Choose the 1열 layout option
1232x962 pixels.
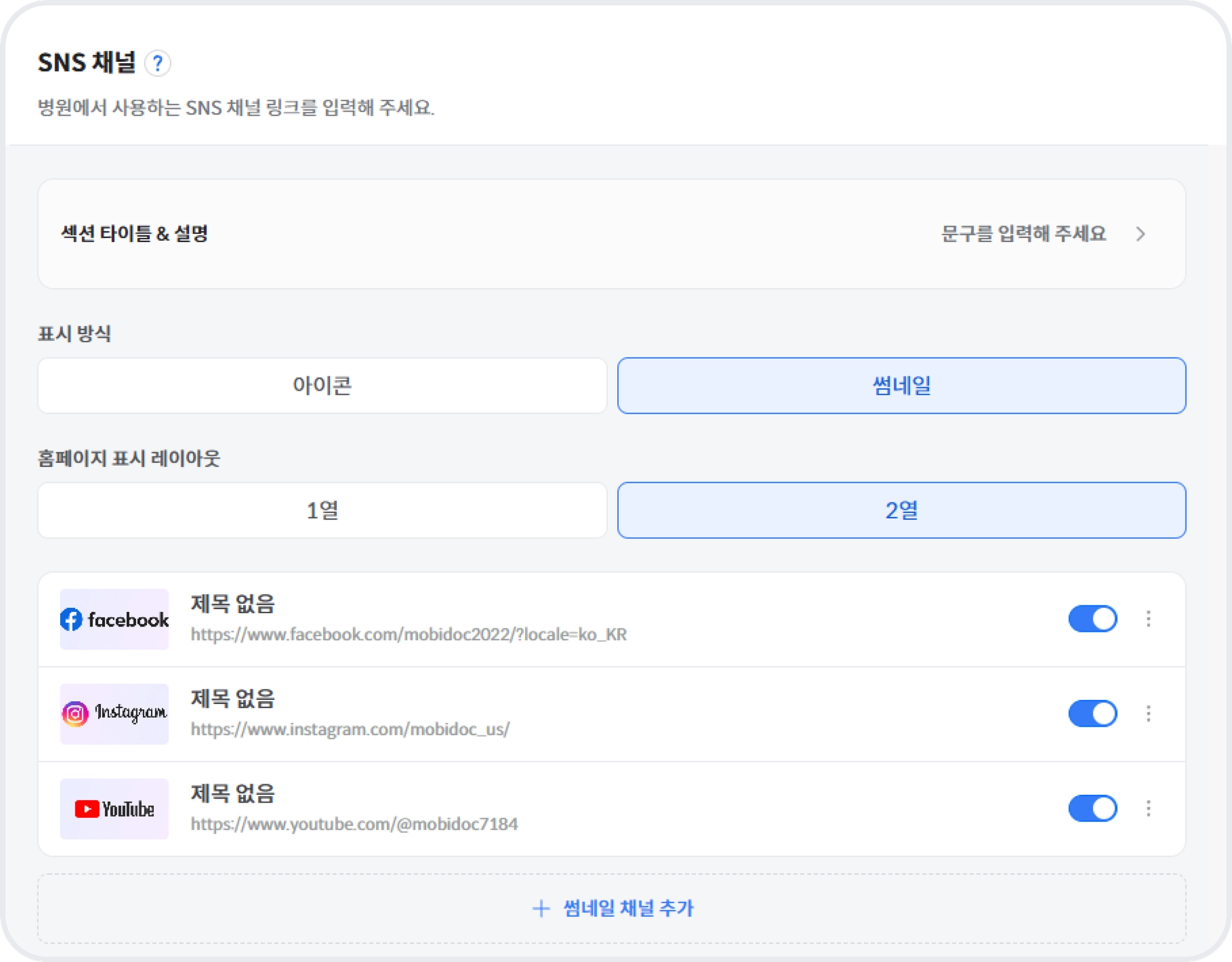pyautogui.click(x=322, y=510)
